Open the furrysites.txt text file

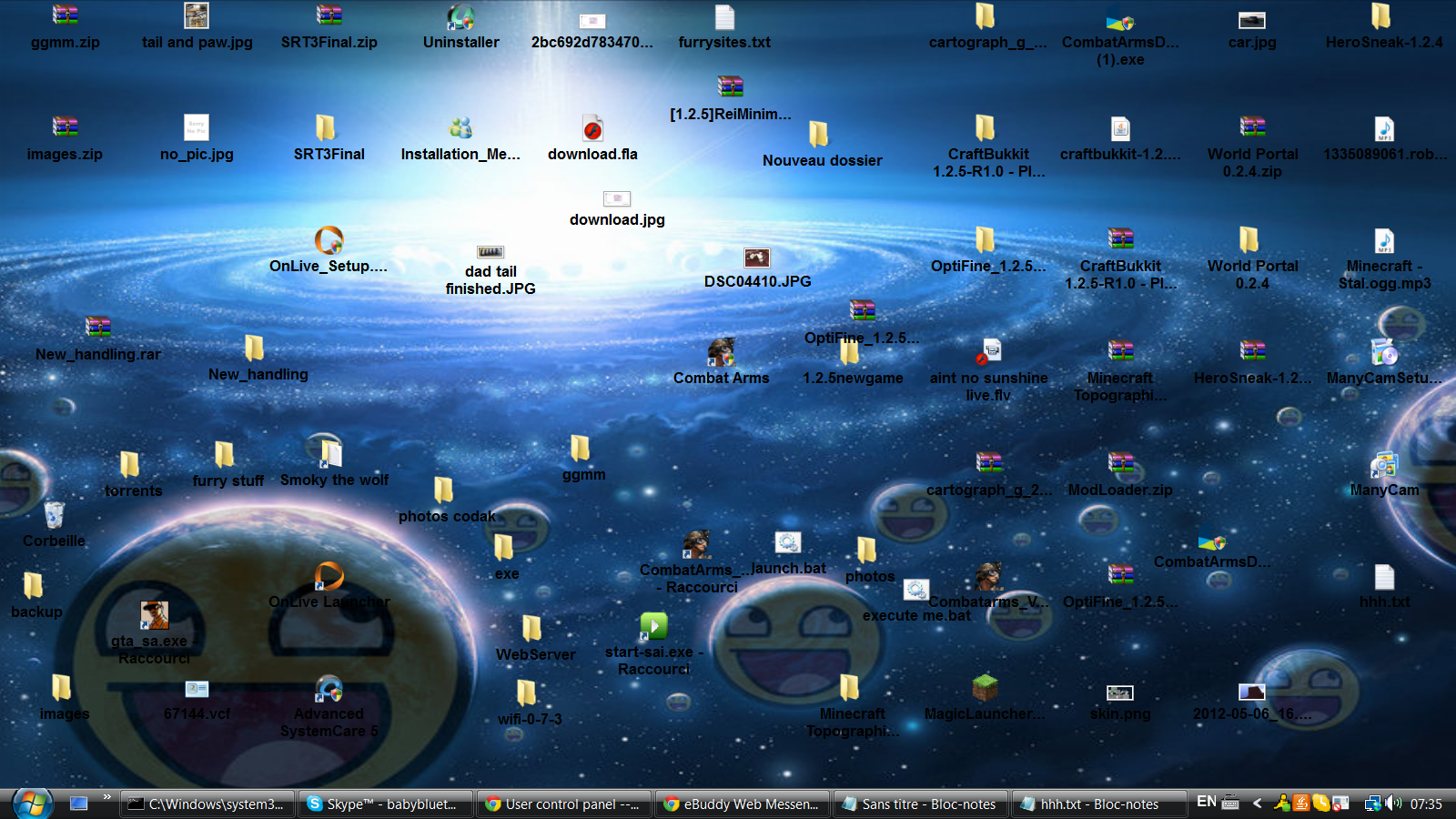coord(724,16)
